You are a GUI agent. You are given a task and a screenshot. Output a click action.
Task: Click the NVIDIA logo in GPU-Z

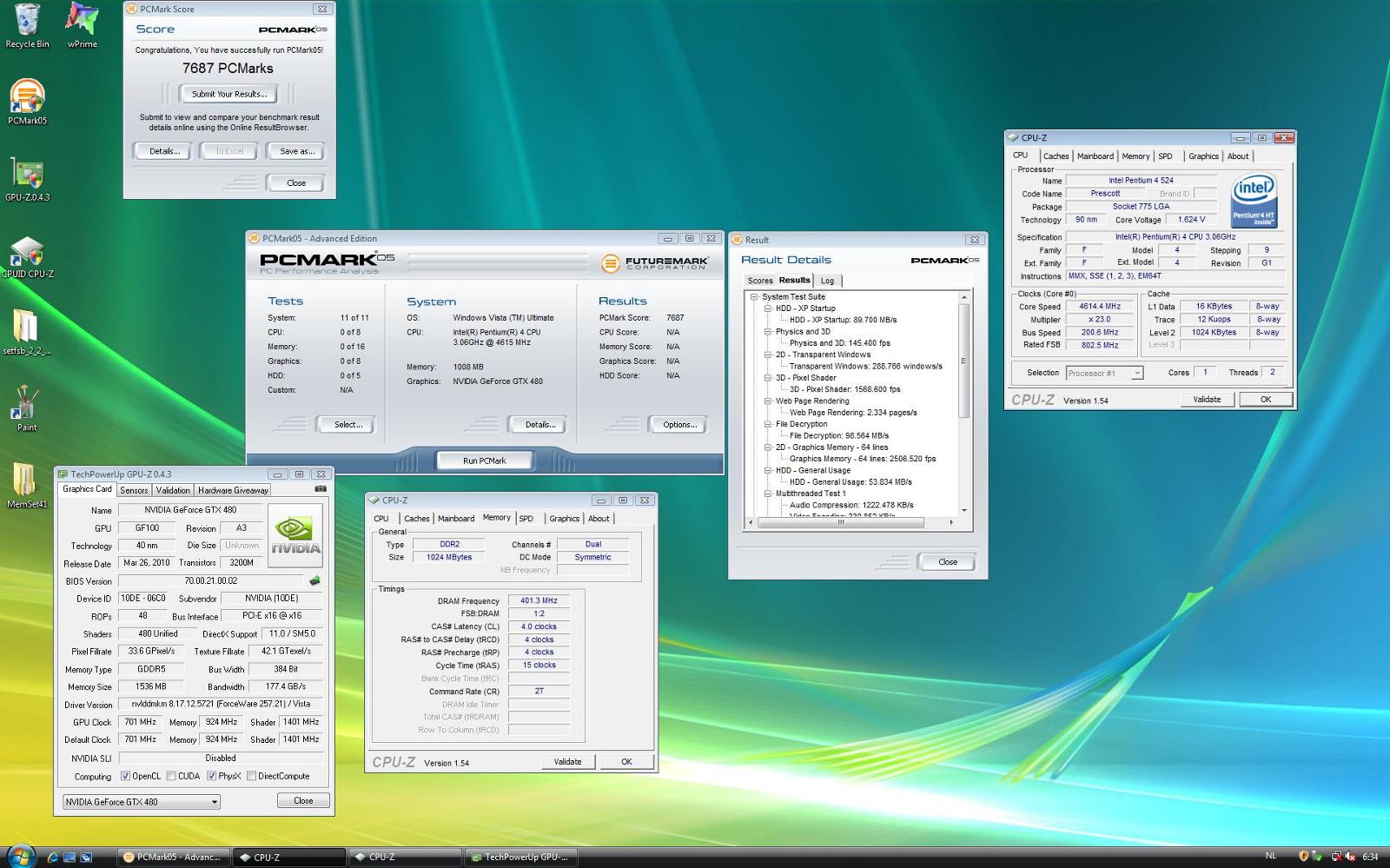pos(295,535)
